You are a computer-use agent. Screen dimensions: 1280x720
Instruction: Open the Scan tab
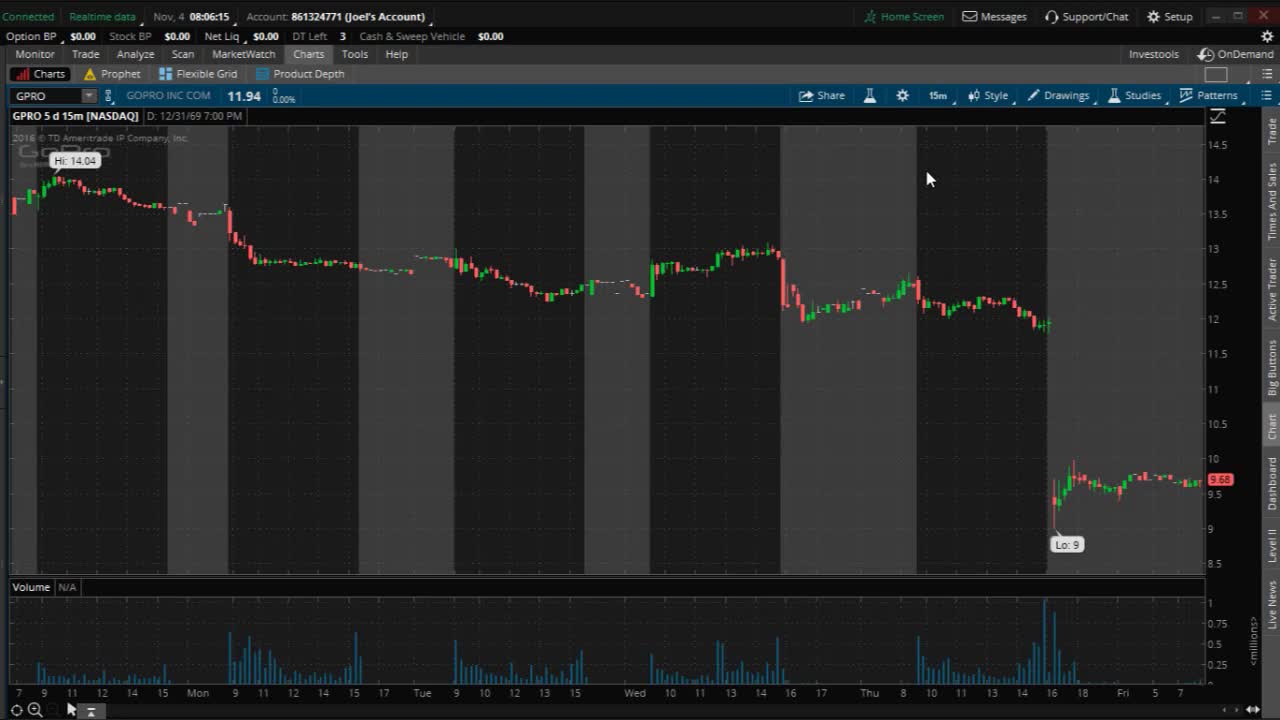tap(183, 54)
